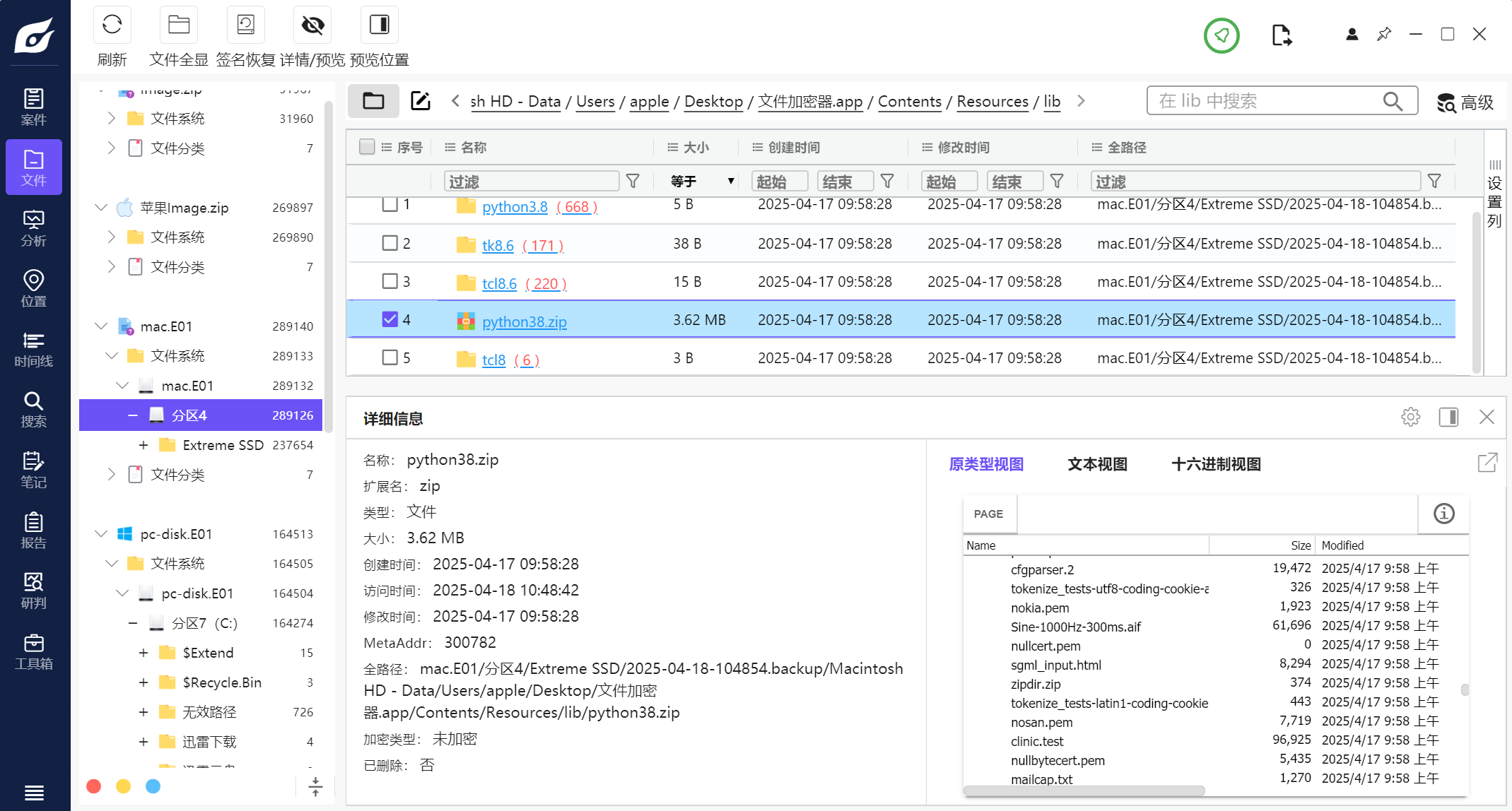Image resolution: width=1512 pixels, height=811 pixels.
Task: Toggle the 详情/预览 eye icon
Action: pos(312,25)
